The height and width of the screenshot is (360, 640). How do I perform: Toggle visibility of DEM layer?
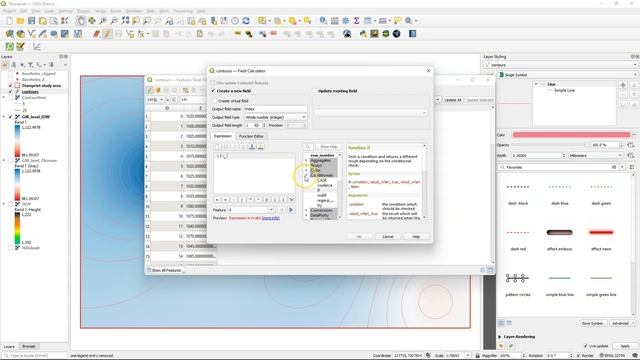pyautogui.click(x=11, y=204)
